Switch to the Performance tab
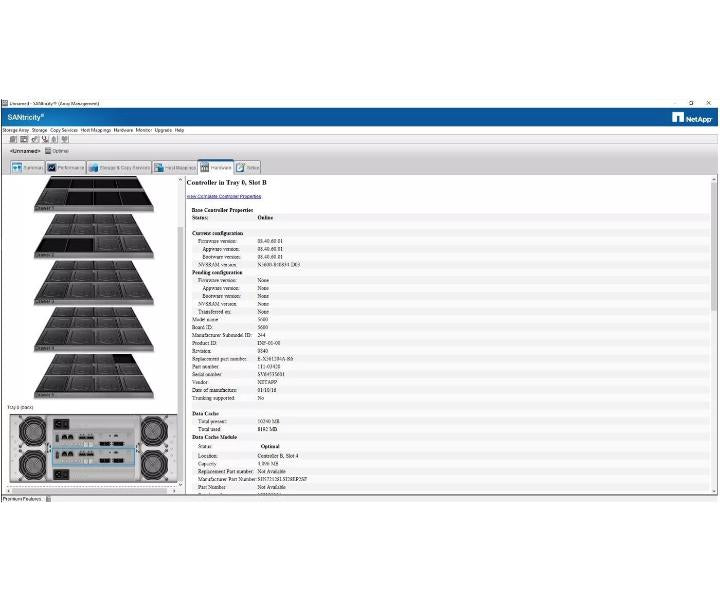 [66, 168]
